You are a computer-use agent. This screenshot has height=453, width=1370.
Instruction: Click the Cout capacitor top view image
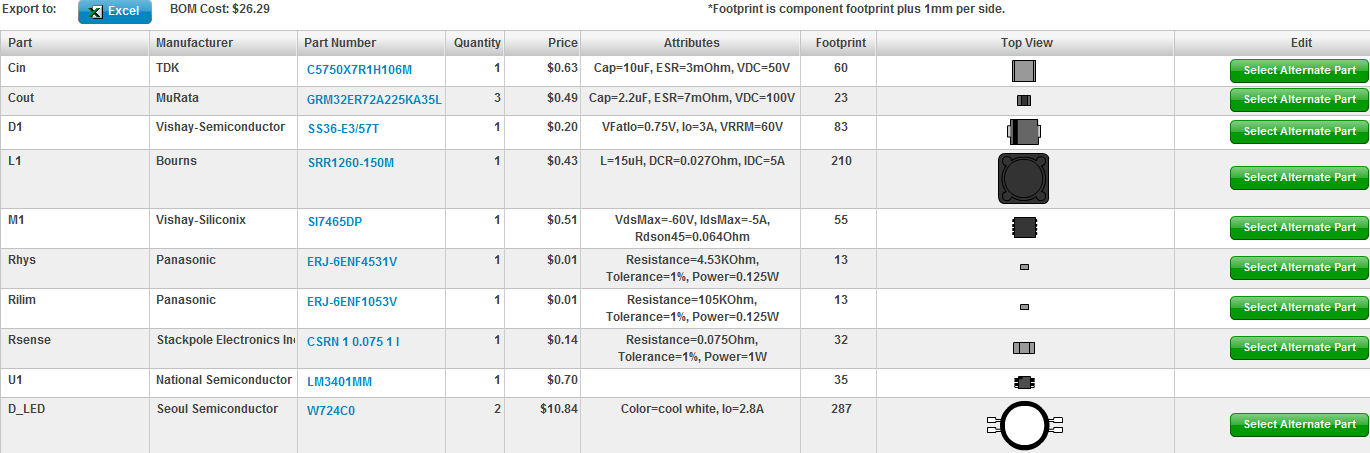pyautogui.click(x=1024, y=100)
